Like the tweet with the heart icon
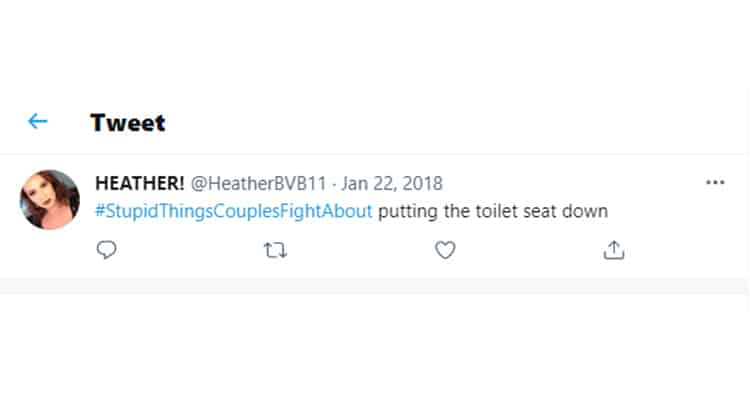The width and height of the screenshot is (750, 400). click(x=445, y=251)
